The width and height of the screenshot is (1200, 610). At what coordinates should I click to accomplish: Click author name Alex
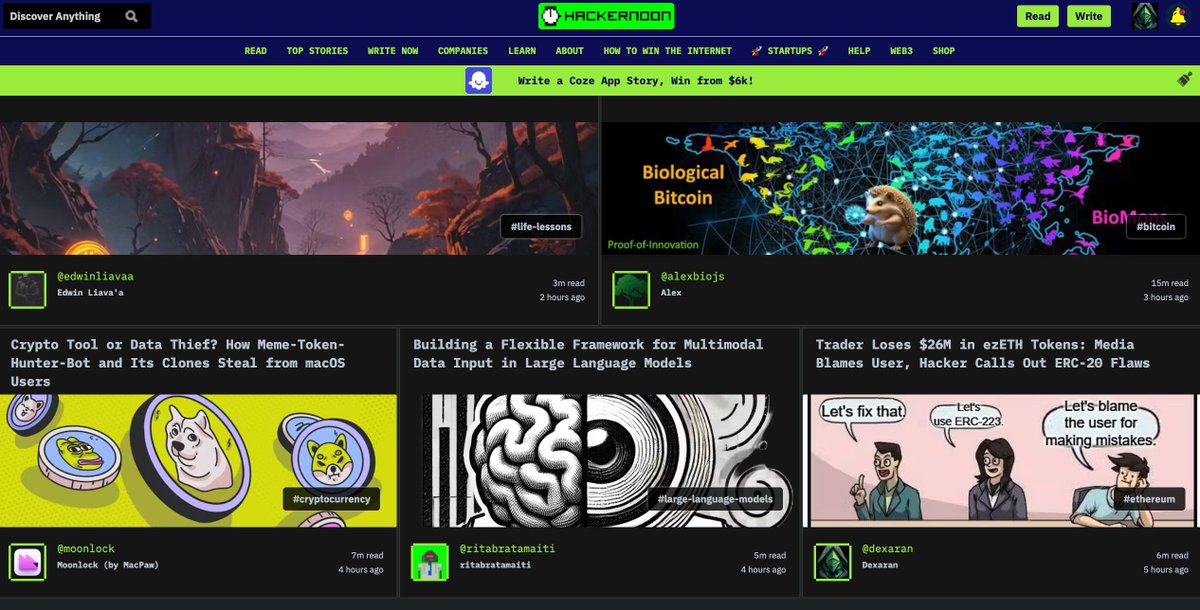pyautogui.click(x=670, y=293)
